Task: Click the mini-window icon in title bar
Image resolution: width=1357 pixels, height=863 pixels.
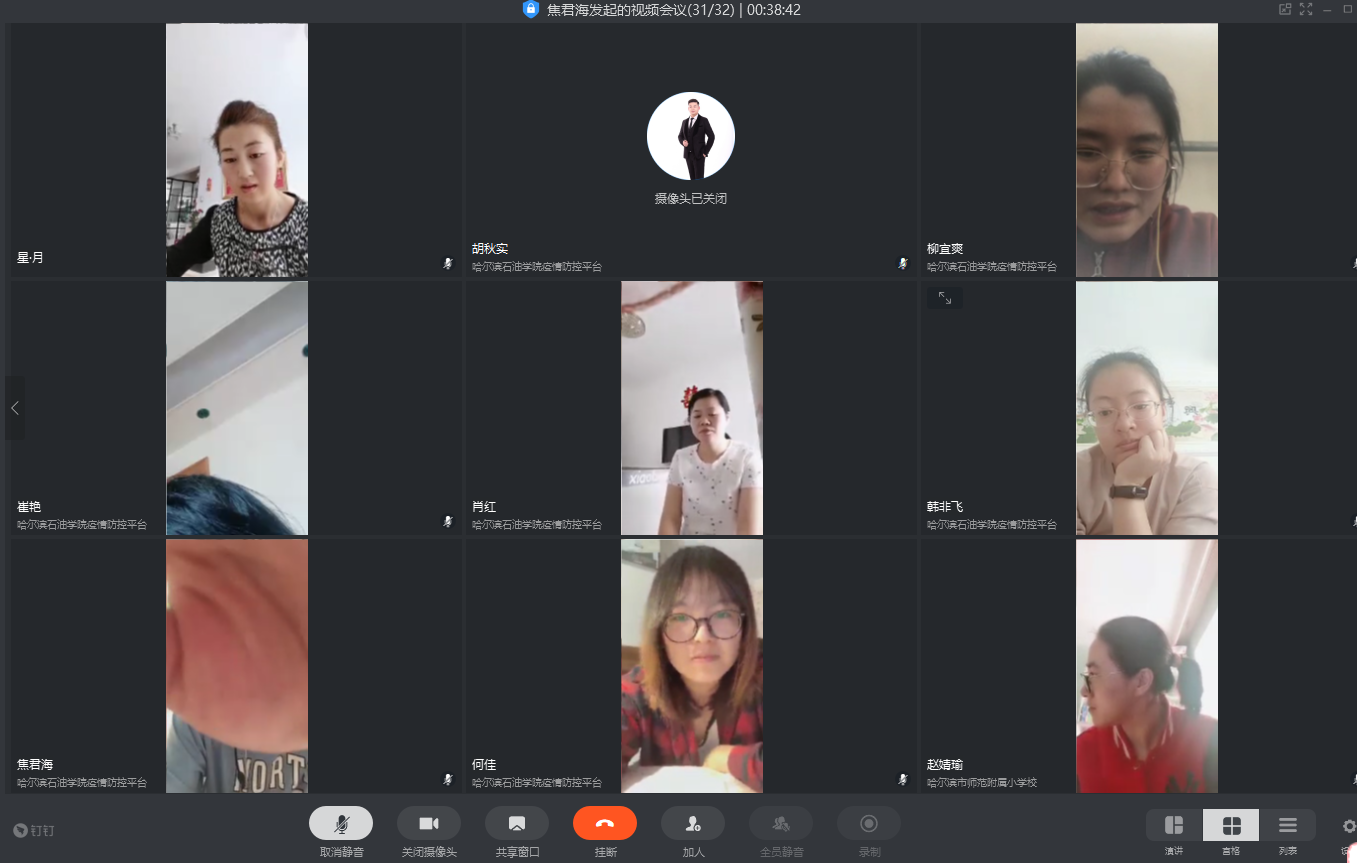Action: (1285, 10)
